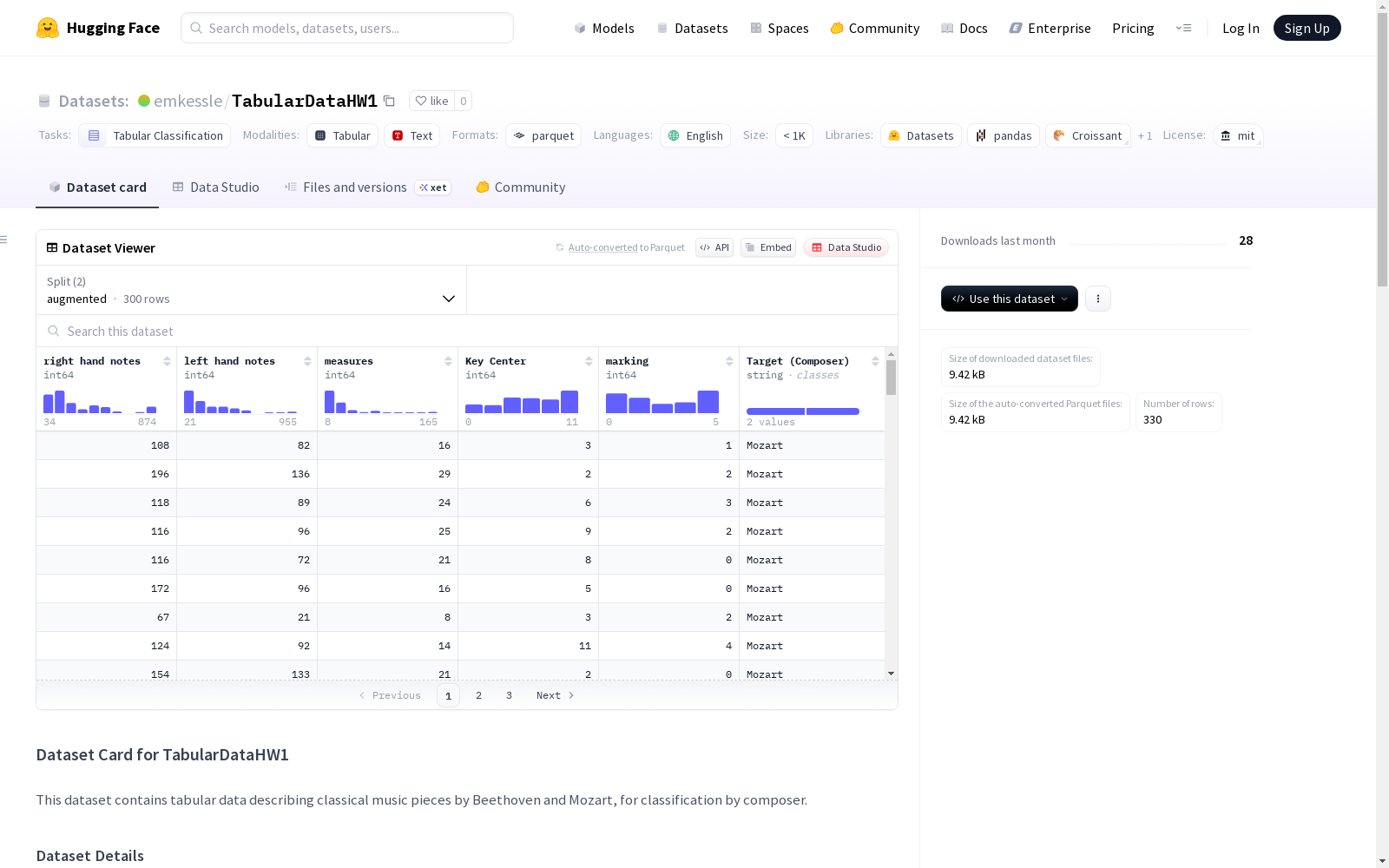Go to the Next page of rows
This screenshot has height=868, width=1389.
tap(556, 695)
